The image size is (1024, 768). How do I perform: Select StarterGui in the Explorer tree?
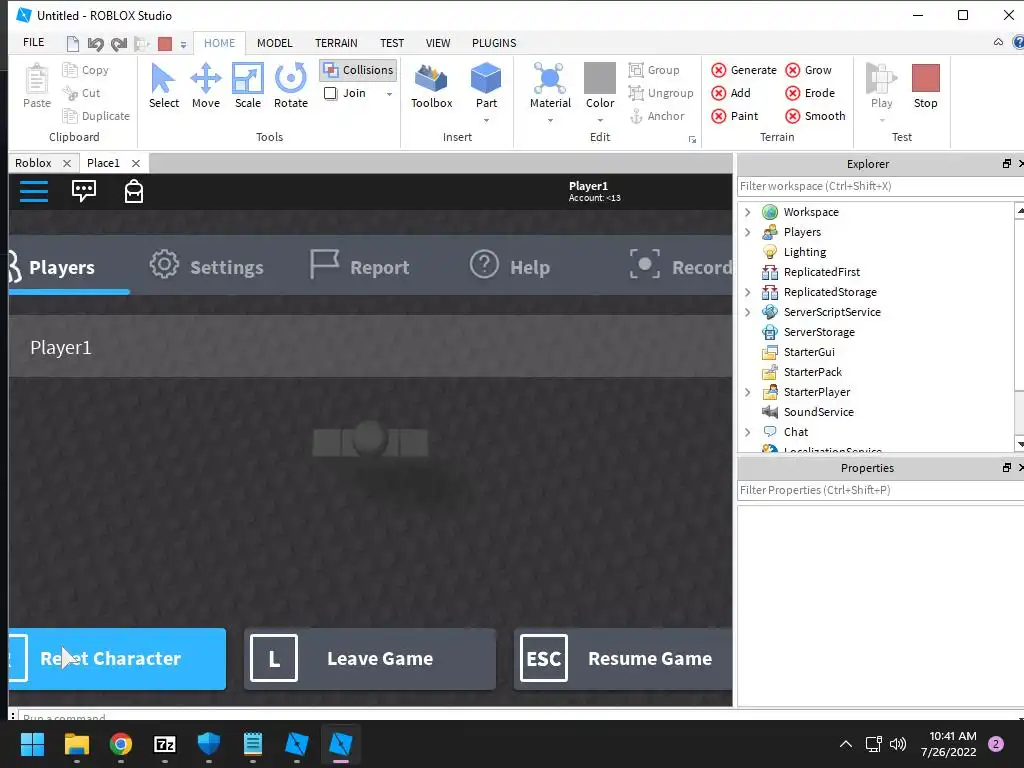point(808,352)
